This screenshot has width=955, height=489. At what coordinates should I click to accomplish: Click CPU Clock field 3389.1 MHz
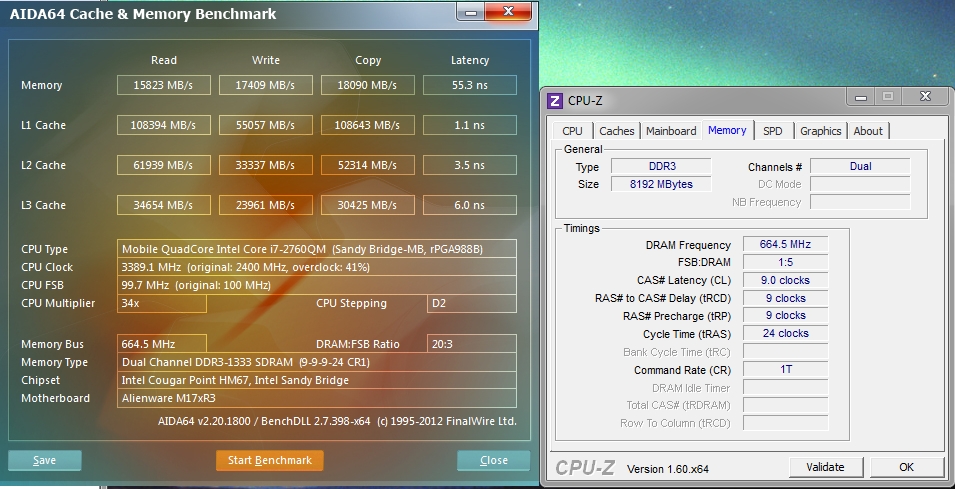(x=317, y=267)
